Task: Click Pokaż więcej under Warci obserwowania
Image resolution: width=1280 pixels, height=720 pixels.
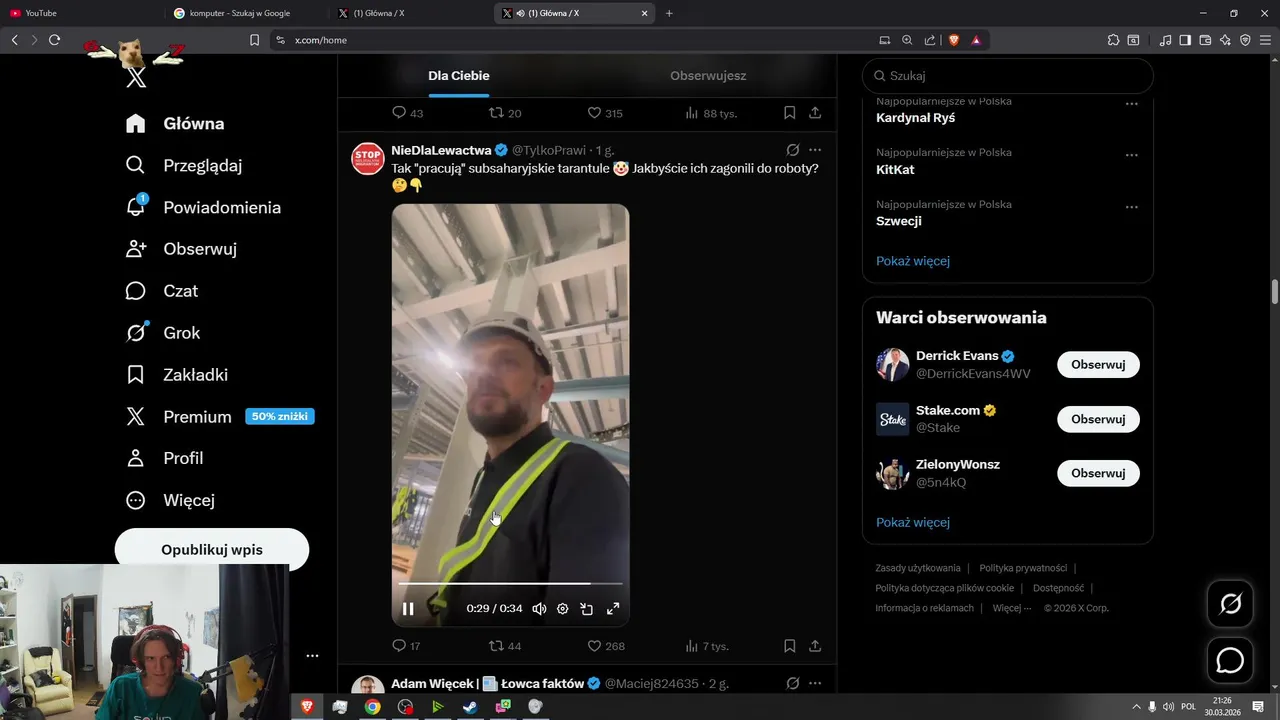Action: tap(913, 522)
